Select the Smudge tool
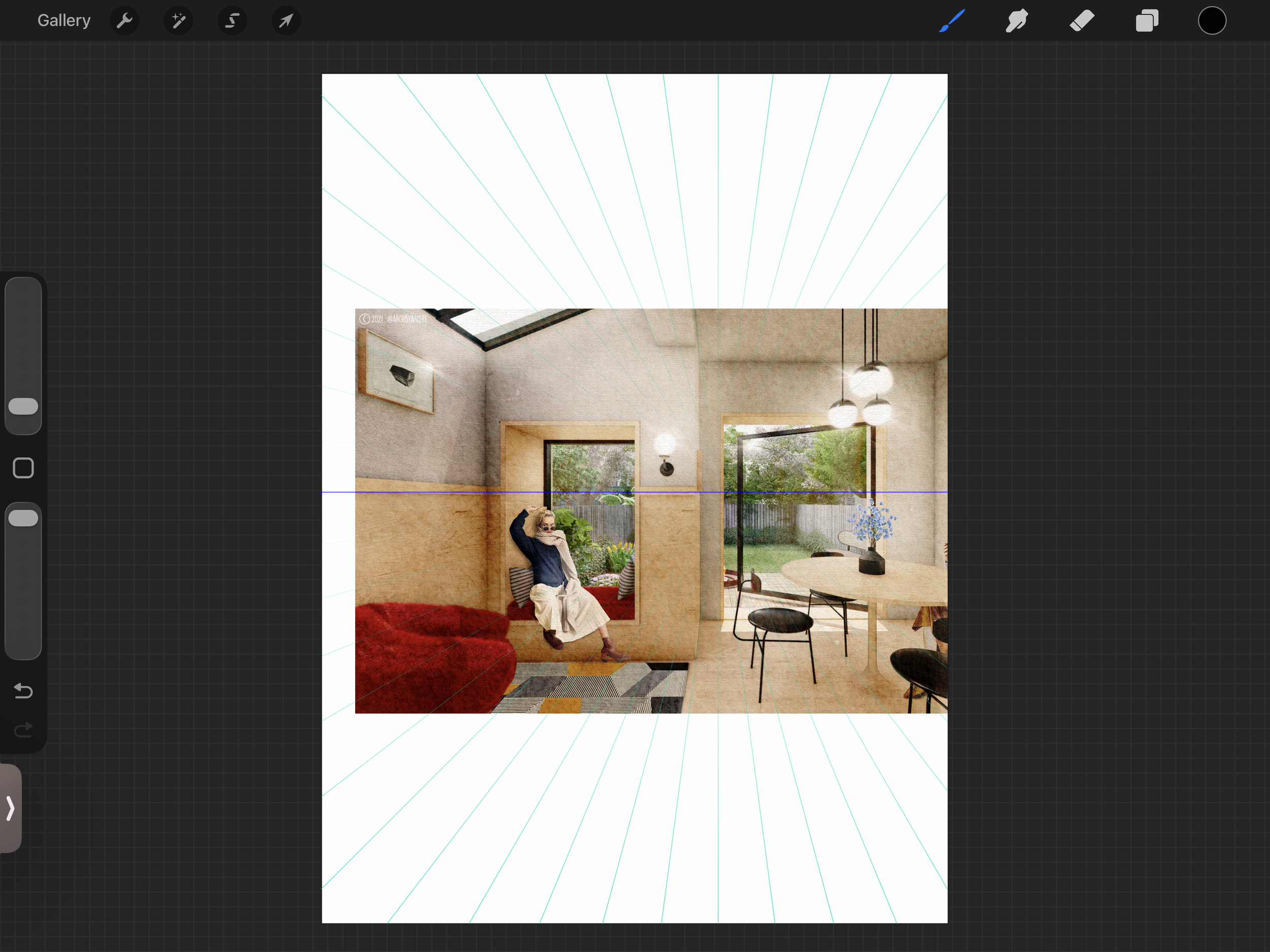 pos(1016,21)
